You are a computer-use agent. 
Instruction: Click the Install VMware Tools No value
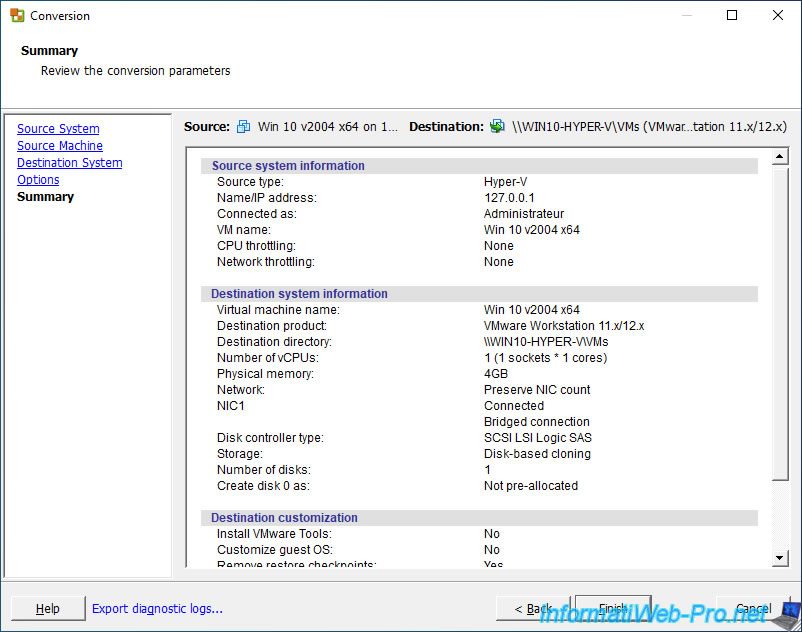click(492, 534)
